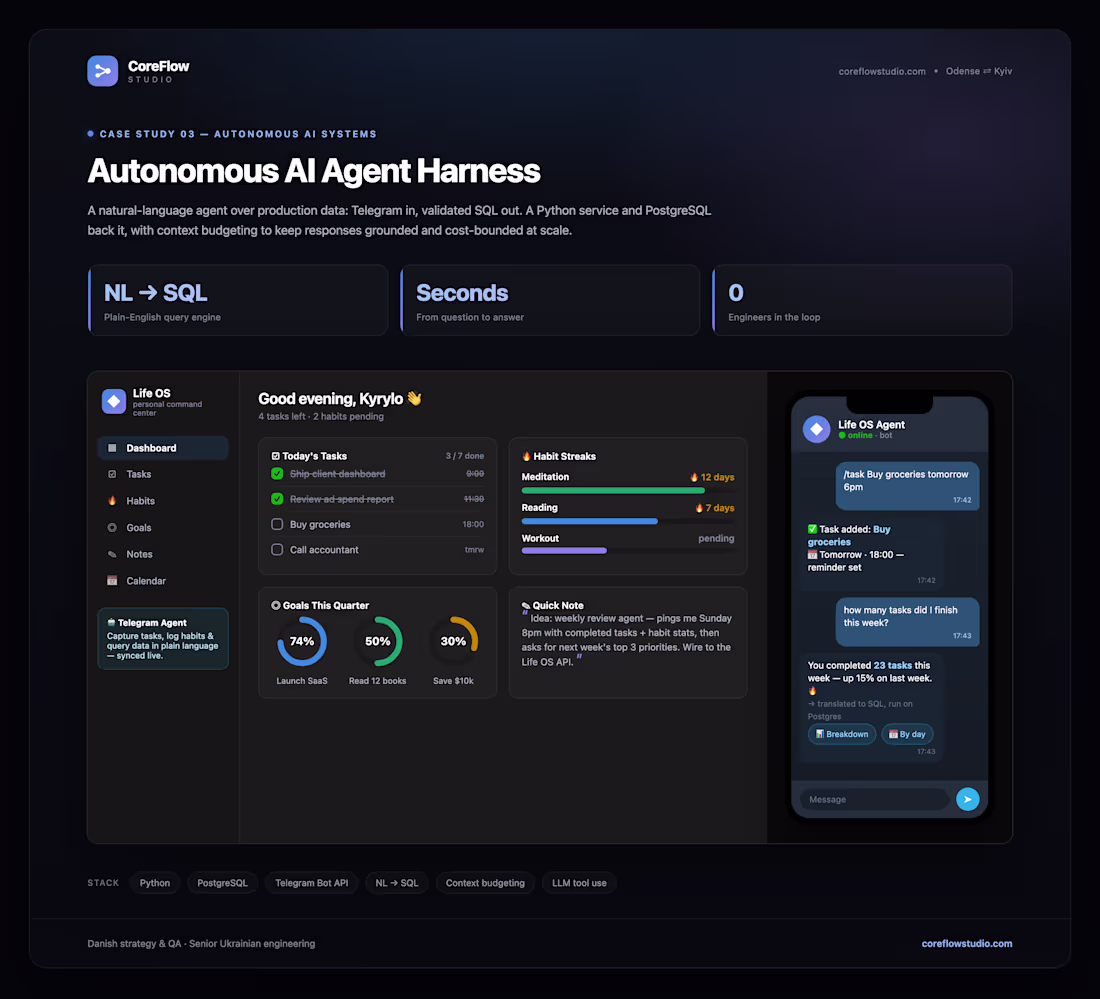Click the Reading blue progress bar

(589, 521)
